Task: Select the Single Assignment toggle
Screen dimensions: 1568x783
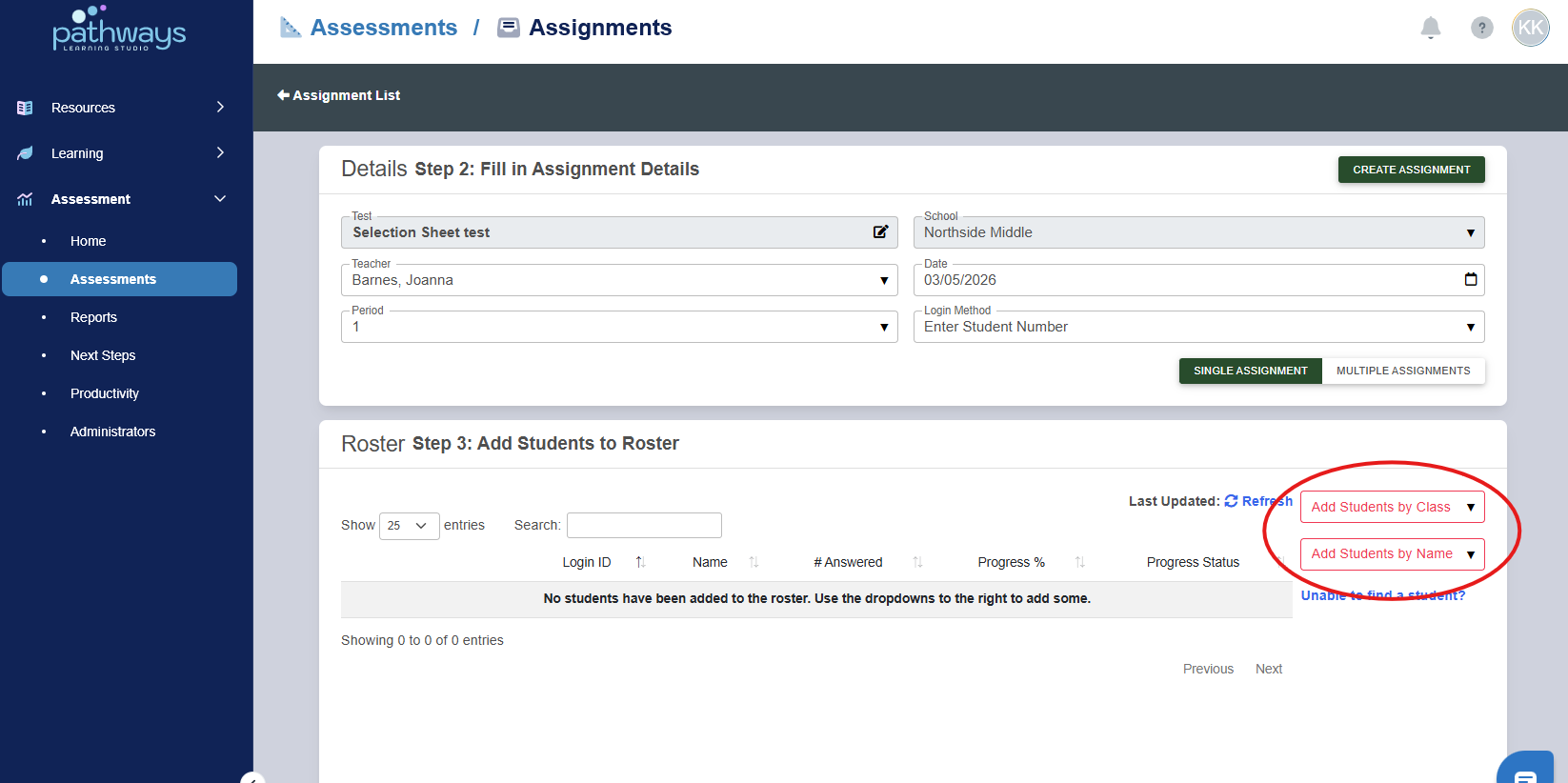Action: 1251,371
